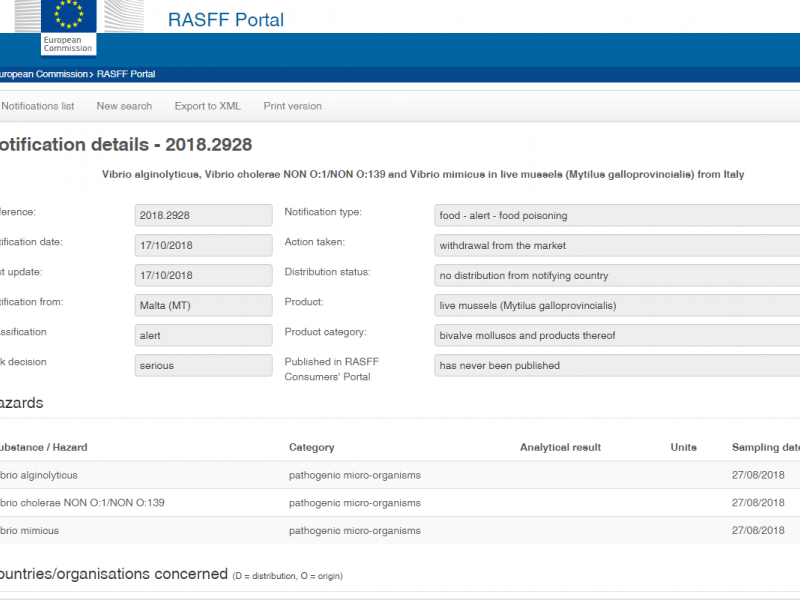Select Vibrio cholerae NON O:1/NON O:139 row

click(400, 503)
